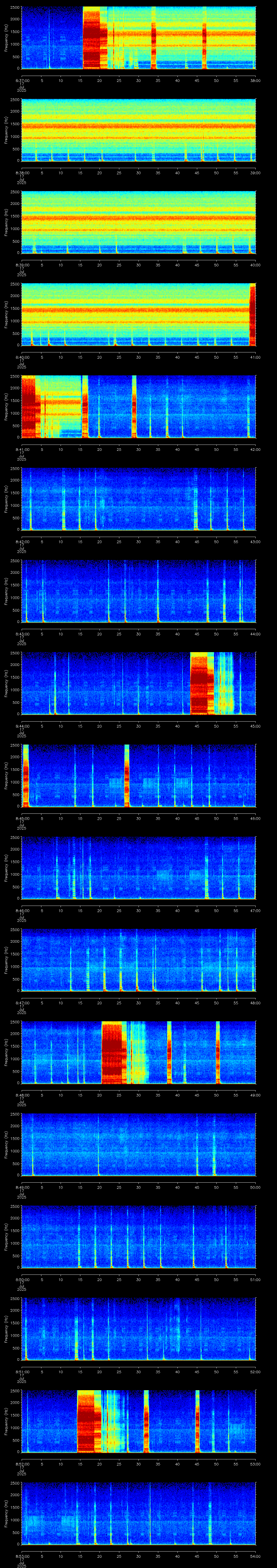Image resolution: width=277 pixels, height=1568 pixels.
Task: Click the spectrogram panel starting at 8:41:00
Action: pyautogui.click(x=138, y=407)
